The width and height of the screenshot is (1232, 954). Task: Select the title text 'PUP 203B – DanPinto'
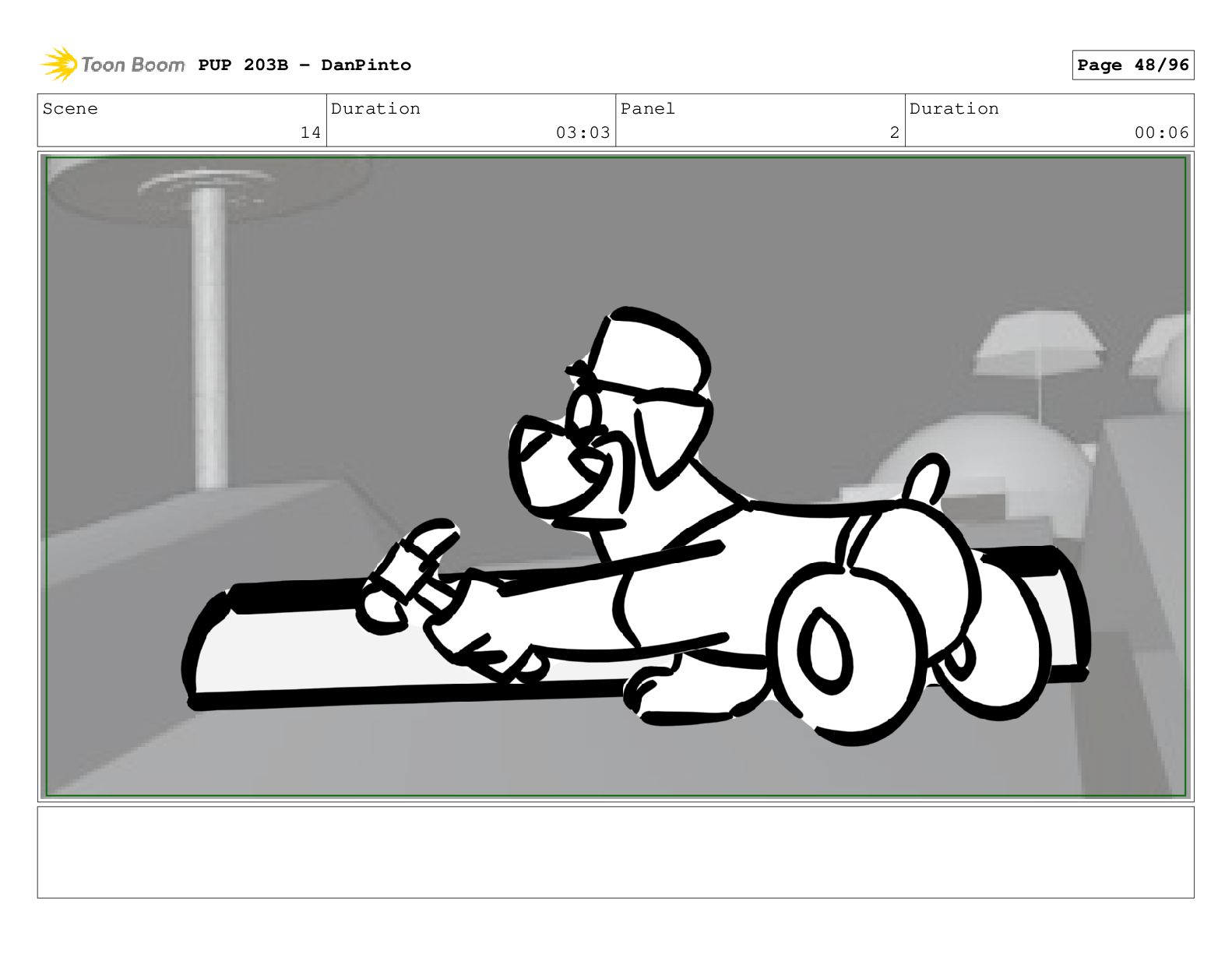click(304, 65)
